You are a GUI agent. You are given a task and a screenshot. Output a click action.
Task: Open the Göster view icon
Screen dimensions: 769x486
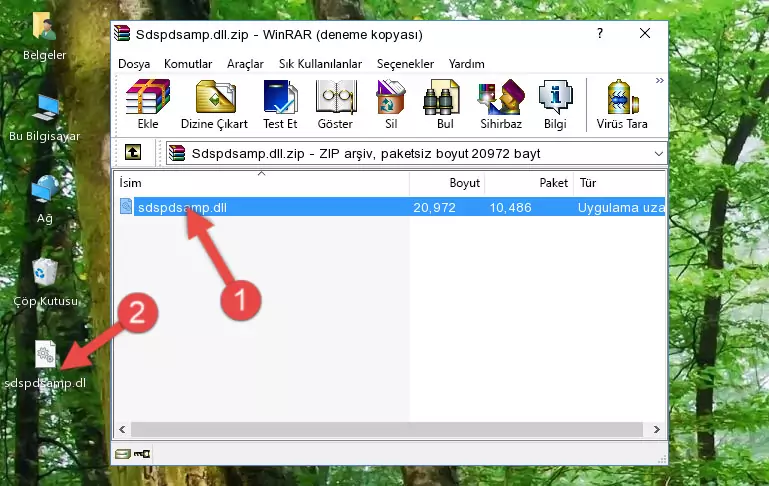point(335,104)
